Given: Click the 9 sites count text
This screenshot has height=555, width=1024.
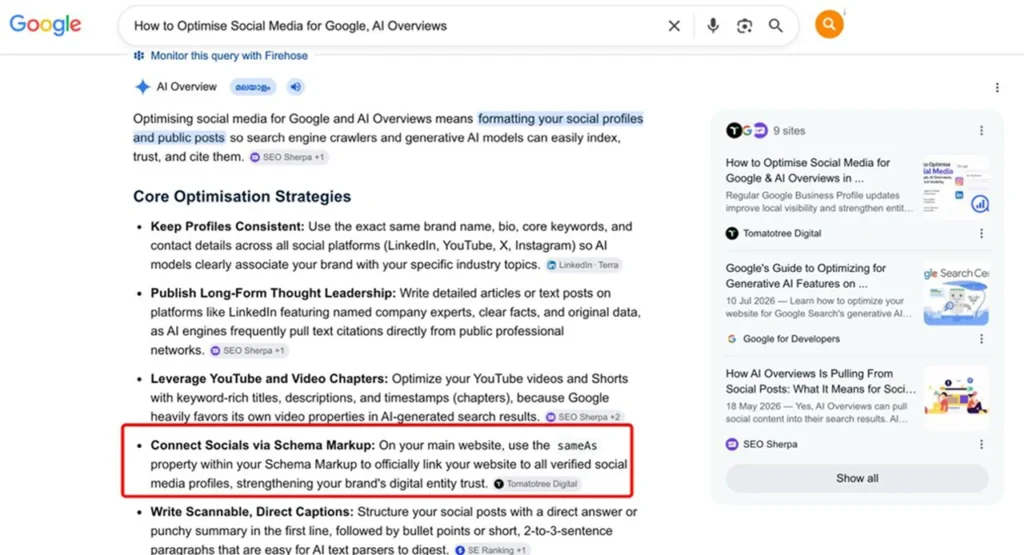Looking at the screenshot, I should [x=789, y=131].
